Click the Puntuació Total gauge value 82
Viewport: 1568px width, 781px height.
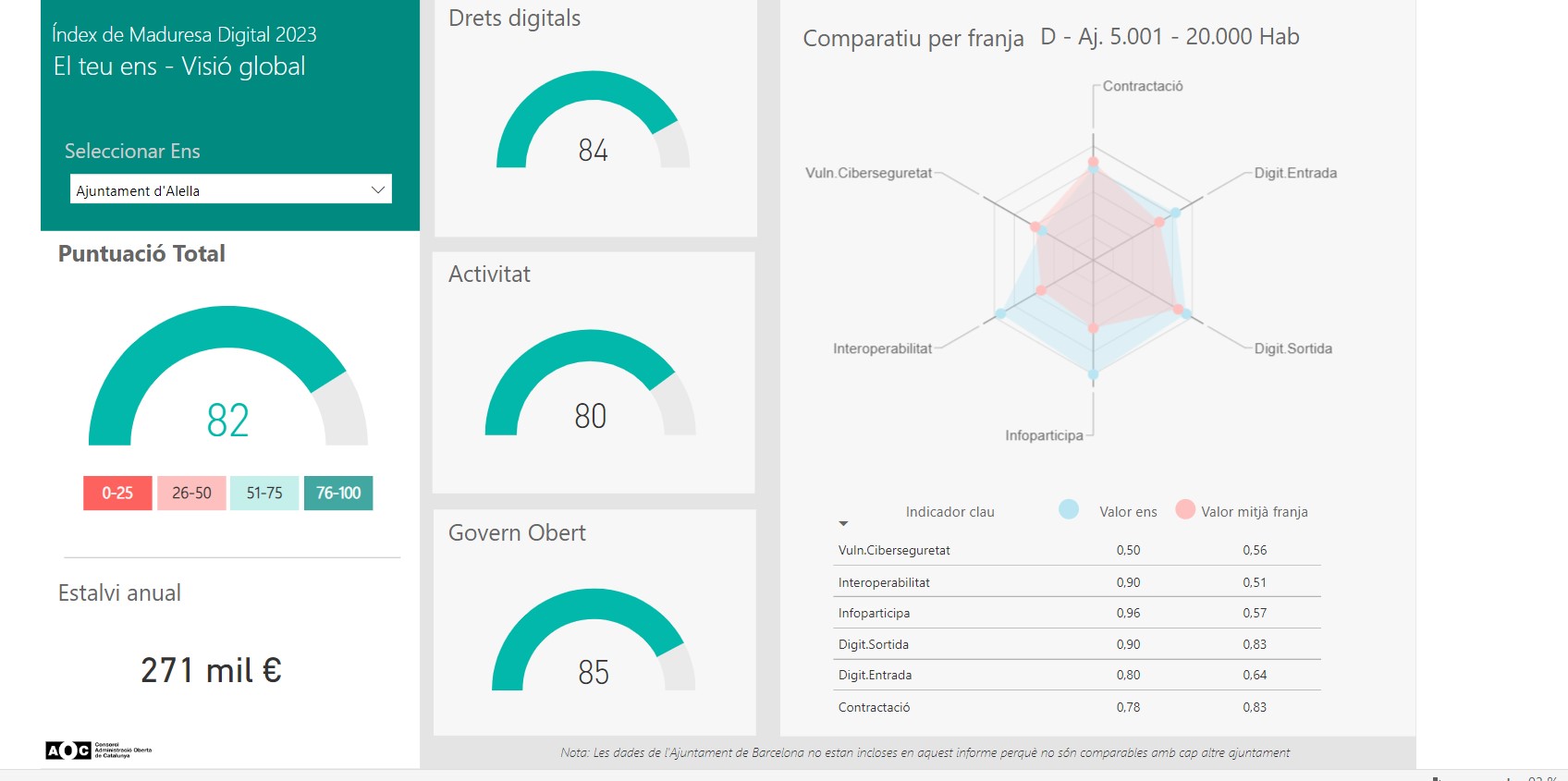[x=227, y=421]
